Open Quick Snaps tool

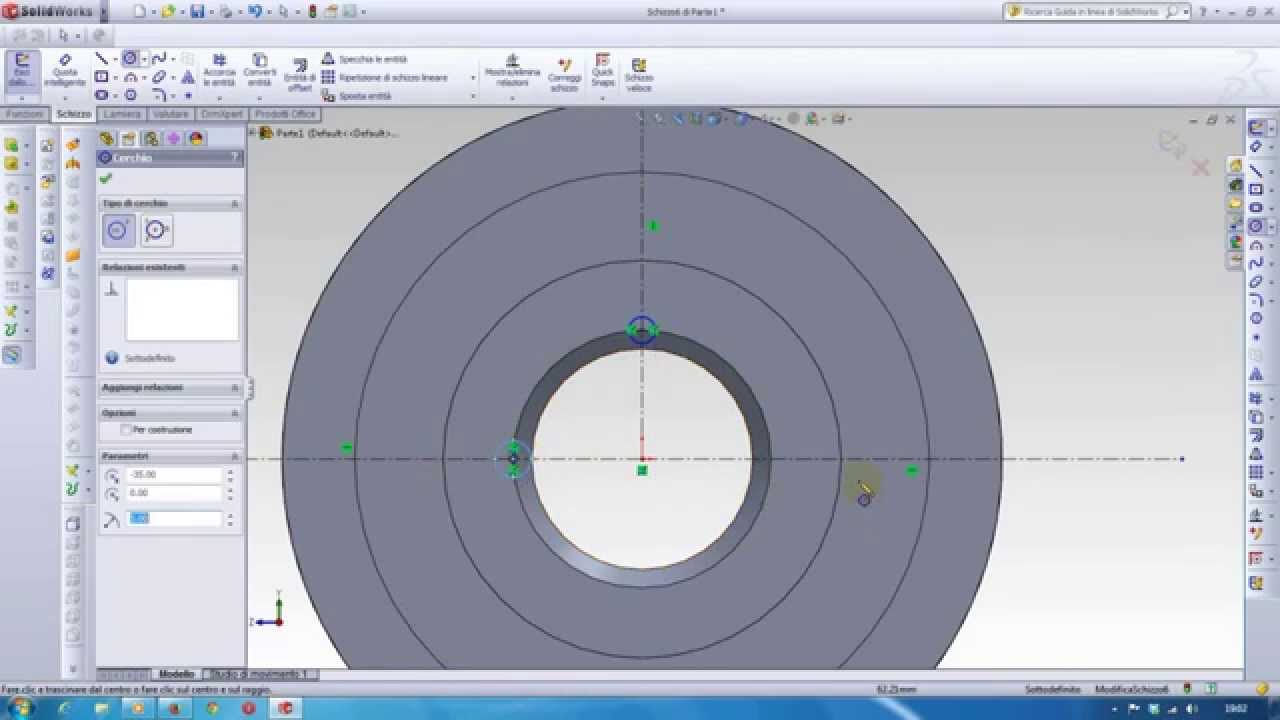[602, 71]
